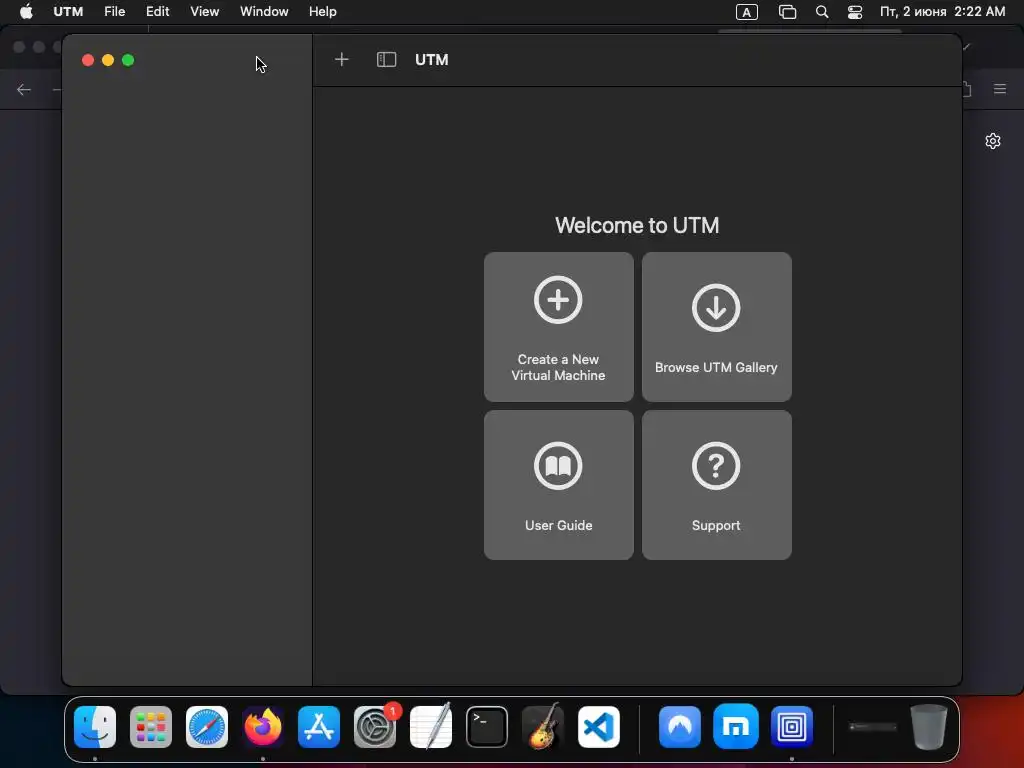Launch GarageBand from the Dock
1024x768 pixels.
click(543, 727)
